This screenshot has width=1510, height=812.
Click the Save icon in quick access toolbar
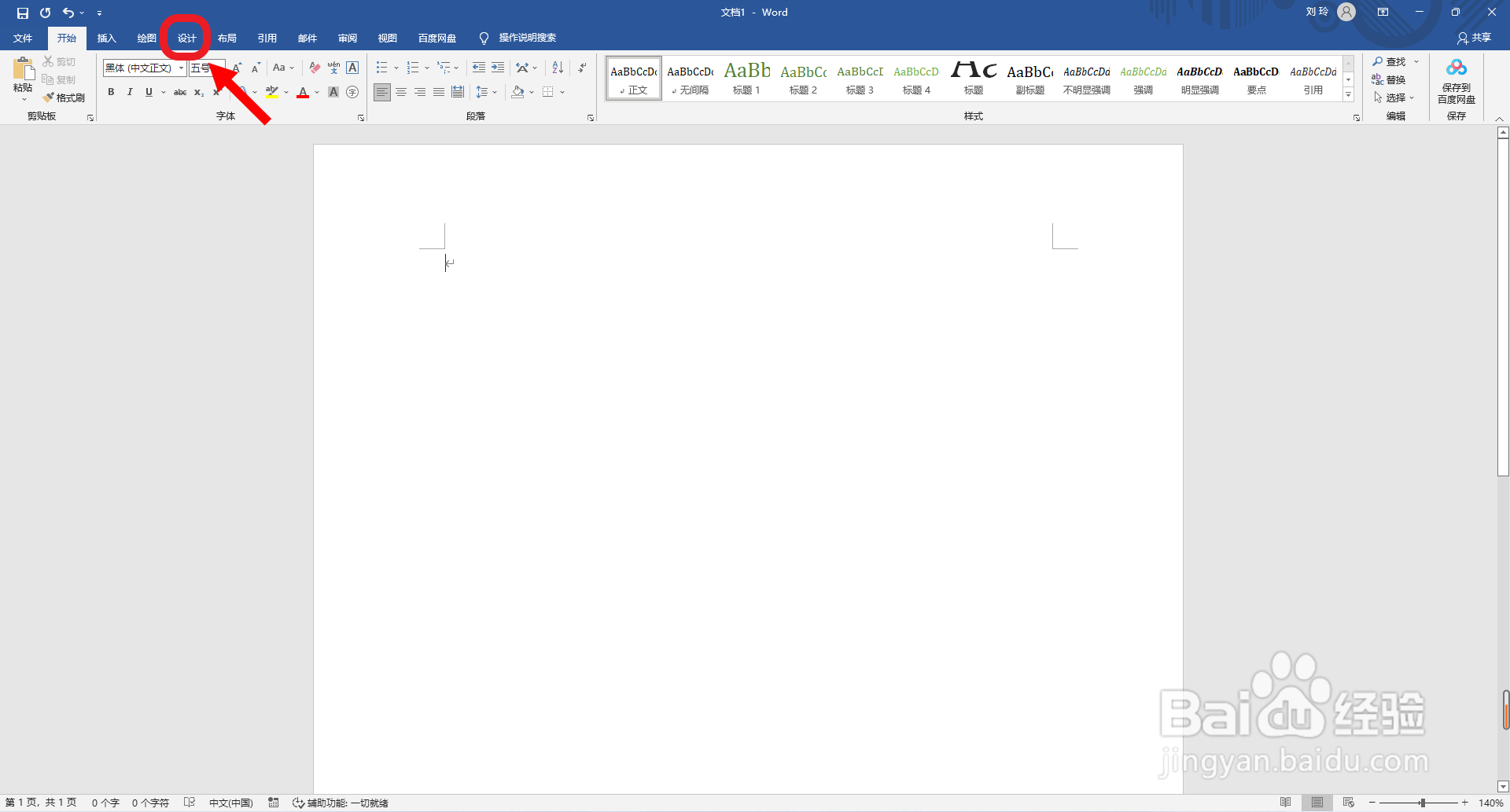(22, 13)
